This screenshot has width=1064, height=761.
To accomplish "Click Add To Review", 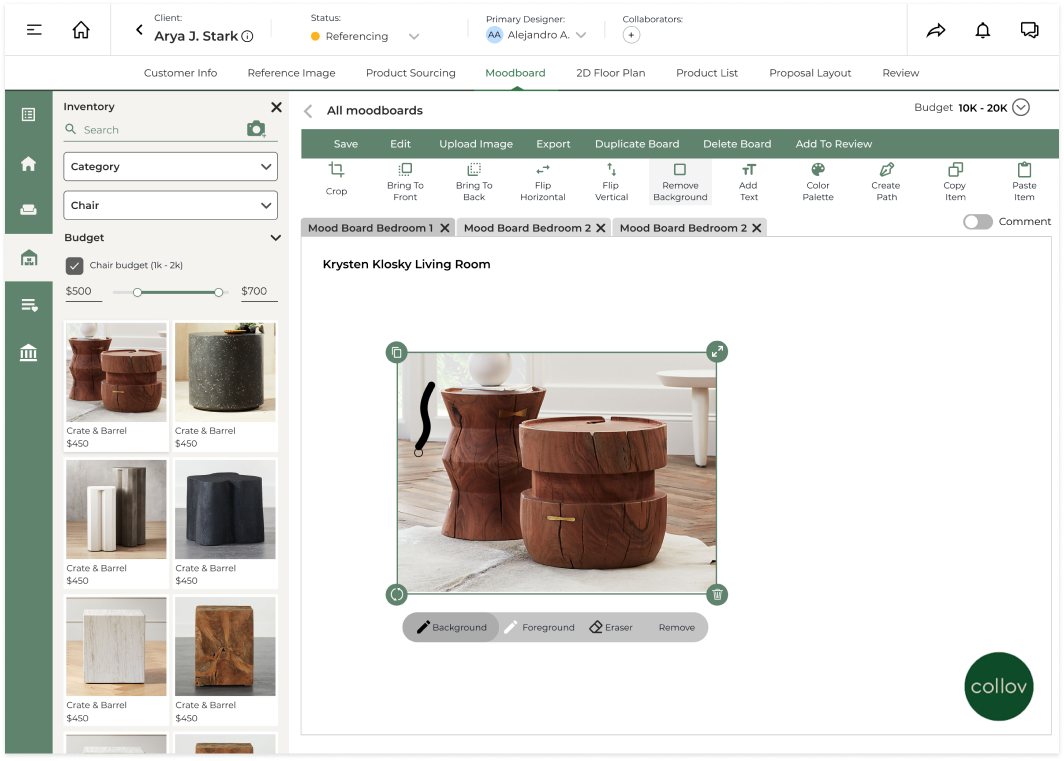I will (x=833, y=144).
